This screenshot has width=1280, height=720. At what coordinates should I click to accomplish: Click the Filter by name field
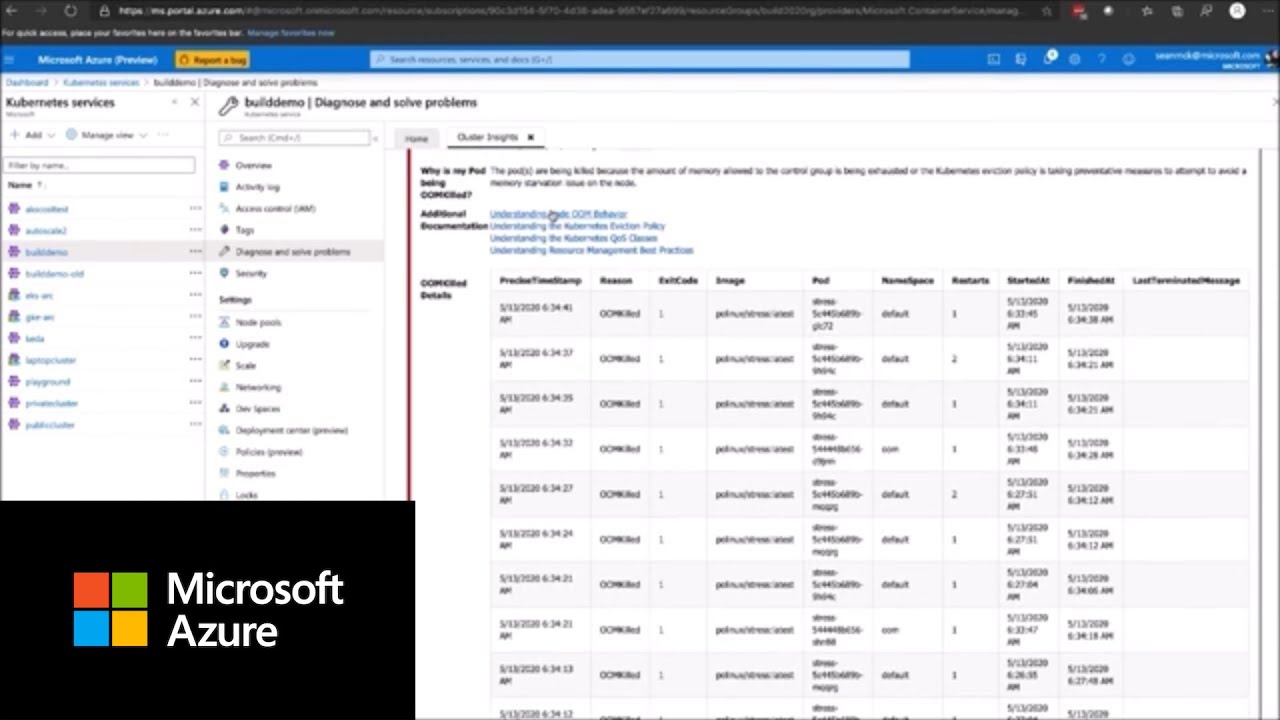pos(99,165)
